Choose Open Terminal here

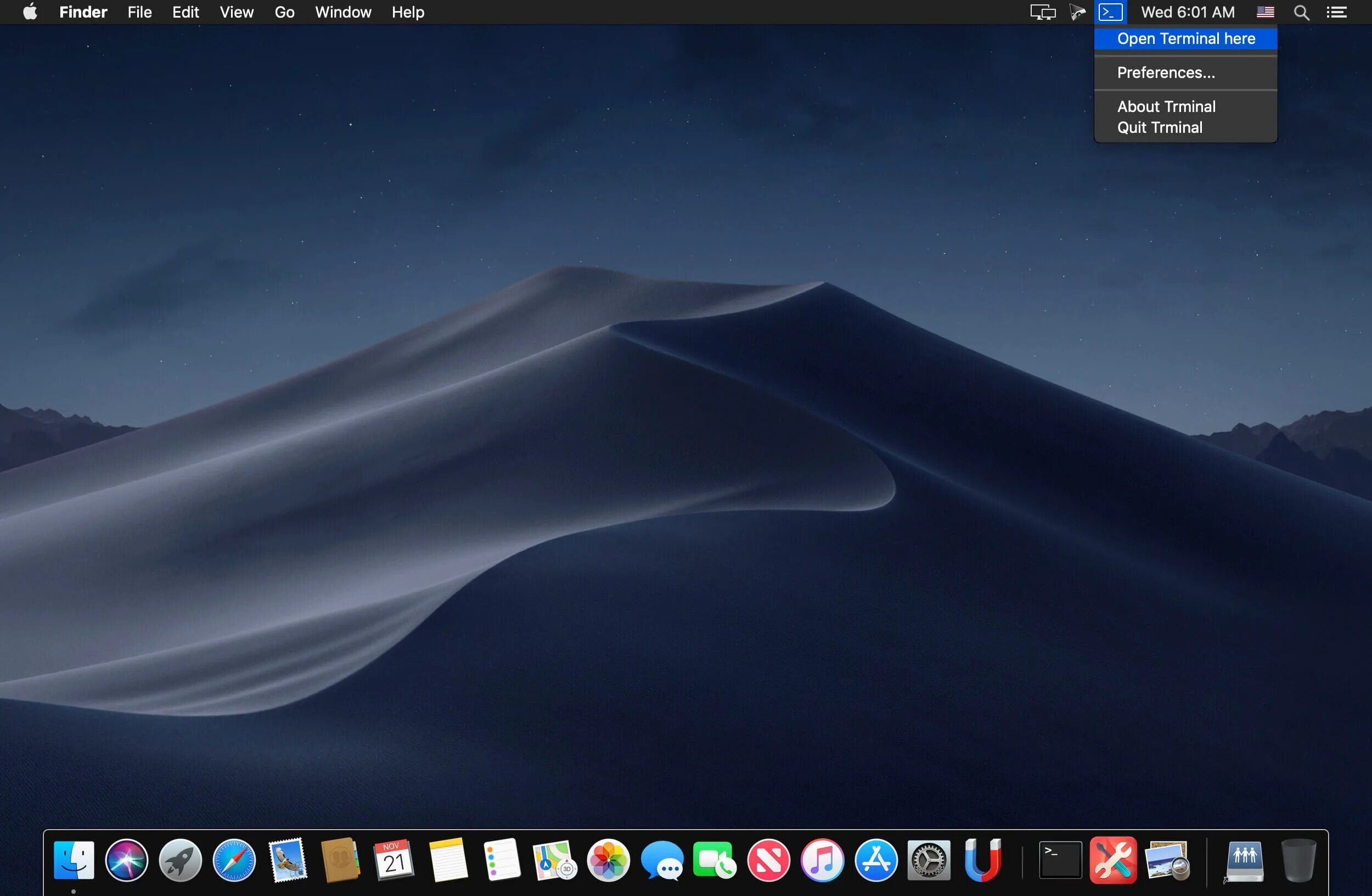click(x=1185, y=38)
